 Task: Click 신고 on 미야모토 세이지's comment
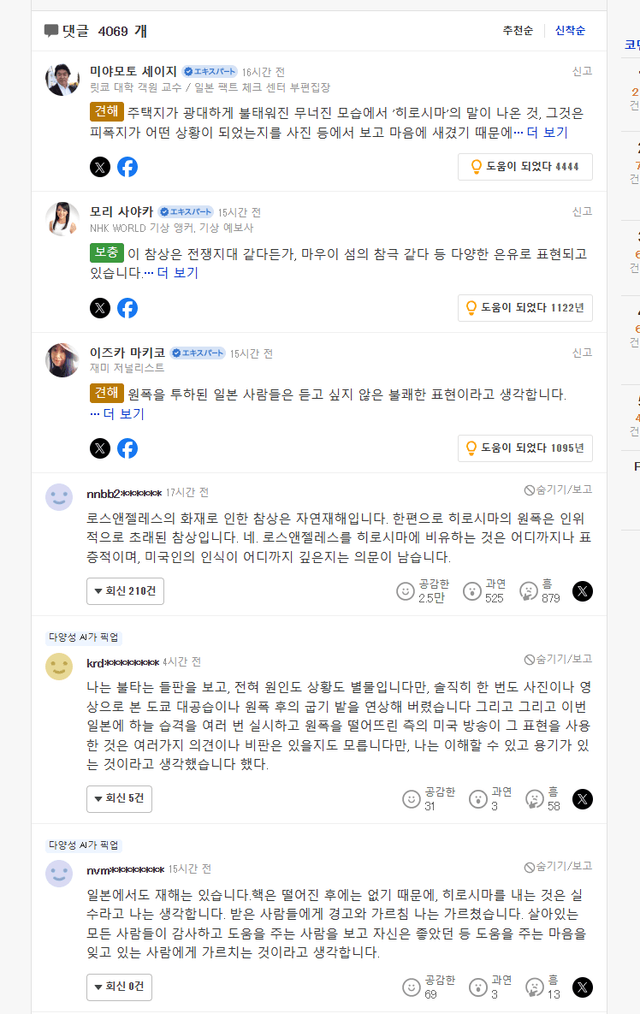tap(581, 72)
